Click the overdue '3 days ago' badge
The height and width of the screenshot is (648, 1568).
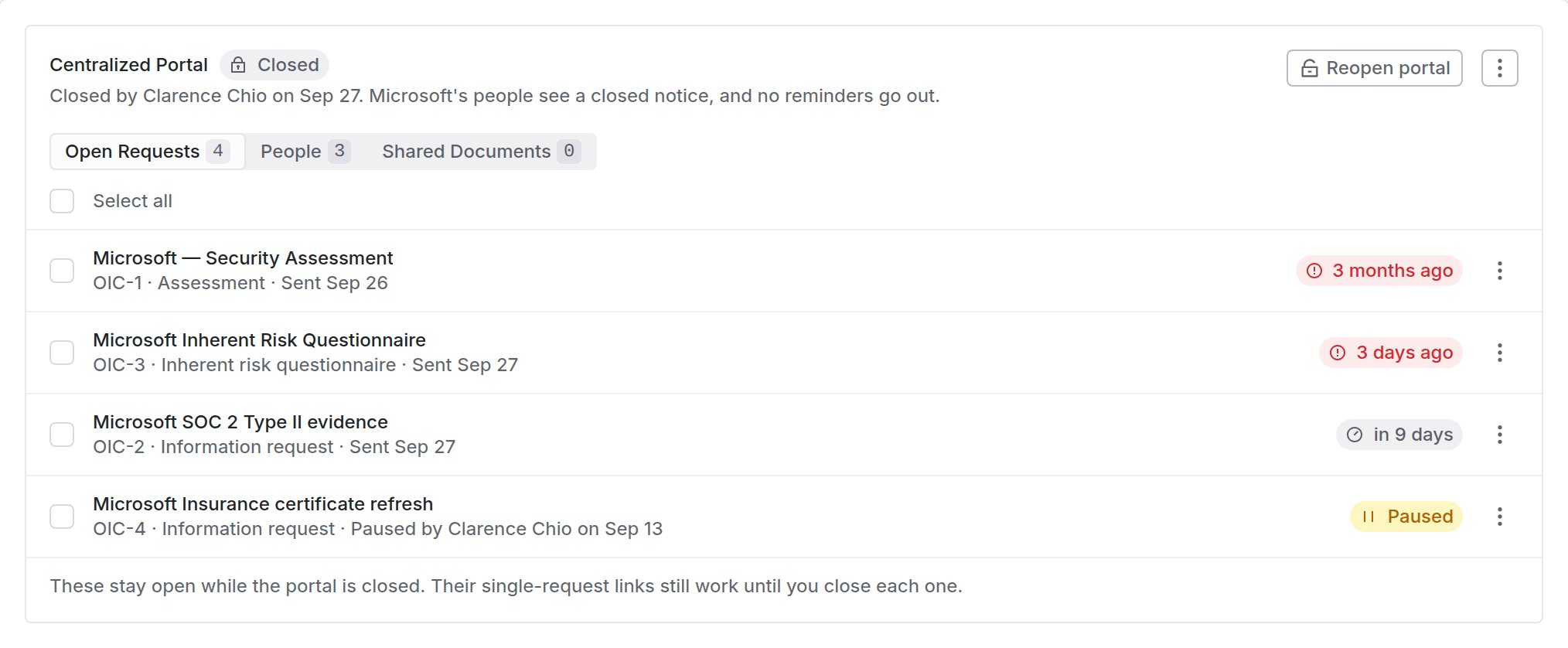click(x=1390, y=353)
